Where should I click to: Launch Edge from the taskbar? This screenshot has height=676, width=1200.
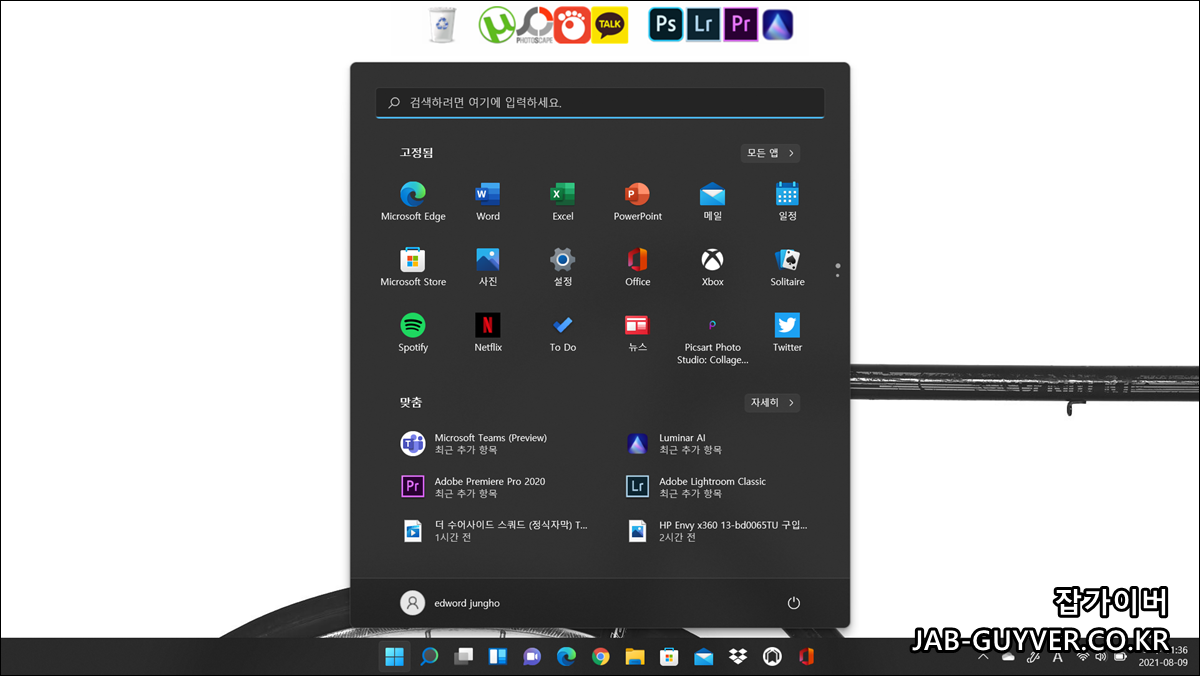click(566, 657)
